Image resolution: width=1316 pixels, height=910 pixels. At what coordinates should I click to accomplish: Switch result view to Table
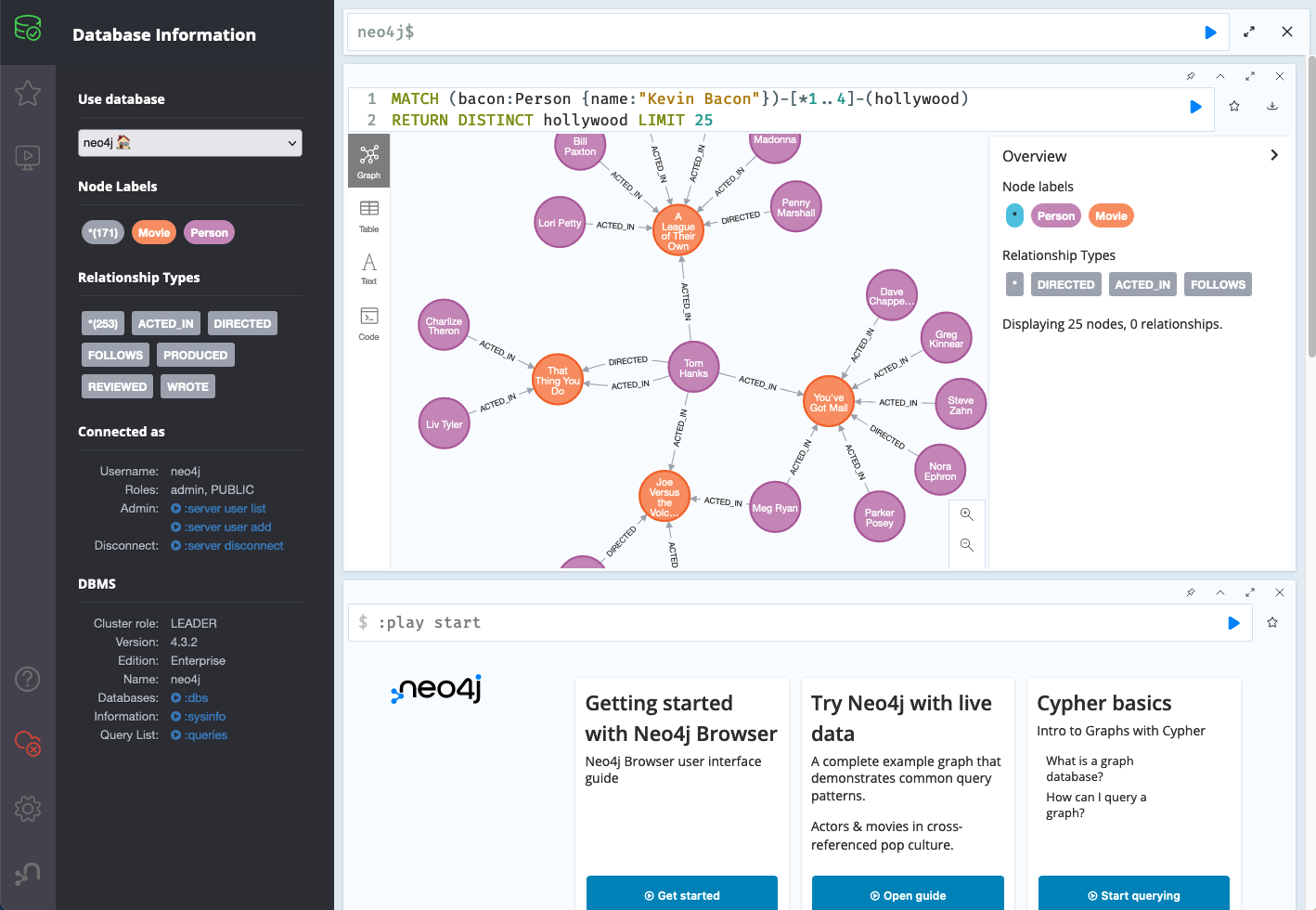369,216
